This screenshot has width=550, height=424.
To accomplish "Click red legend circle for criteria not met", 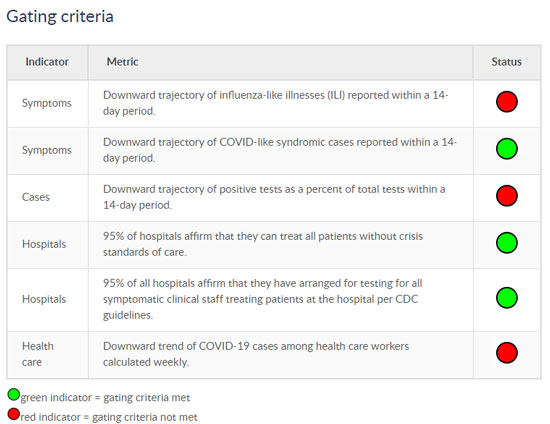I will point(14,414).
